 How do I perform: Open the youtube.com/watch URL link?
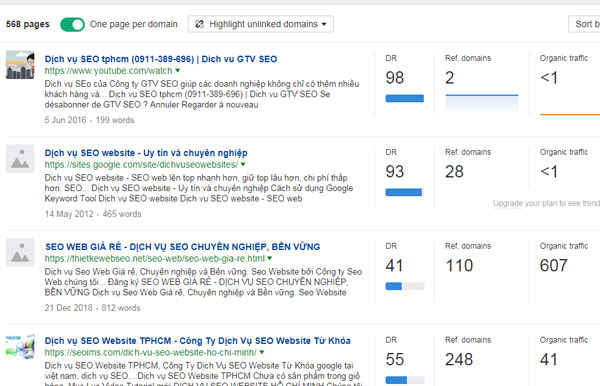(108, 71)
